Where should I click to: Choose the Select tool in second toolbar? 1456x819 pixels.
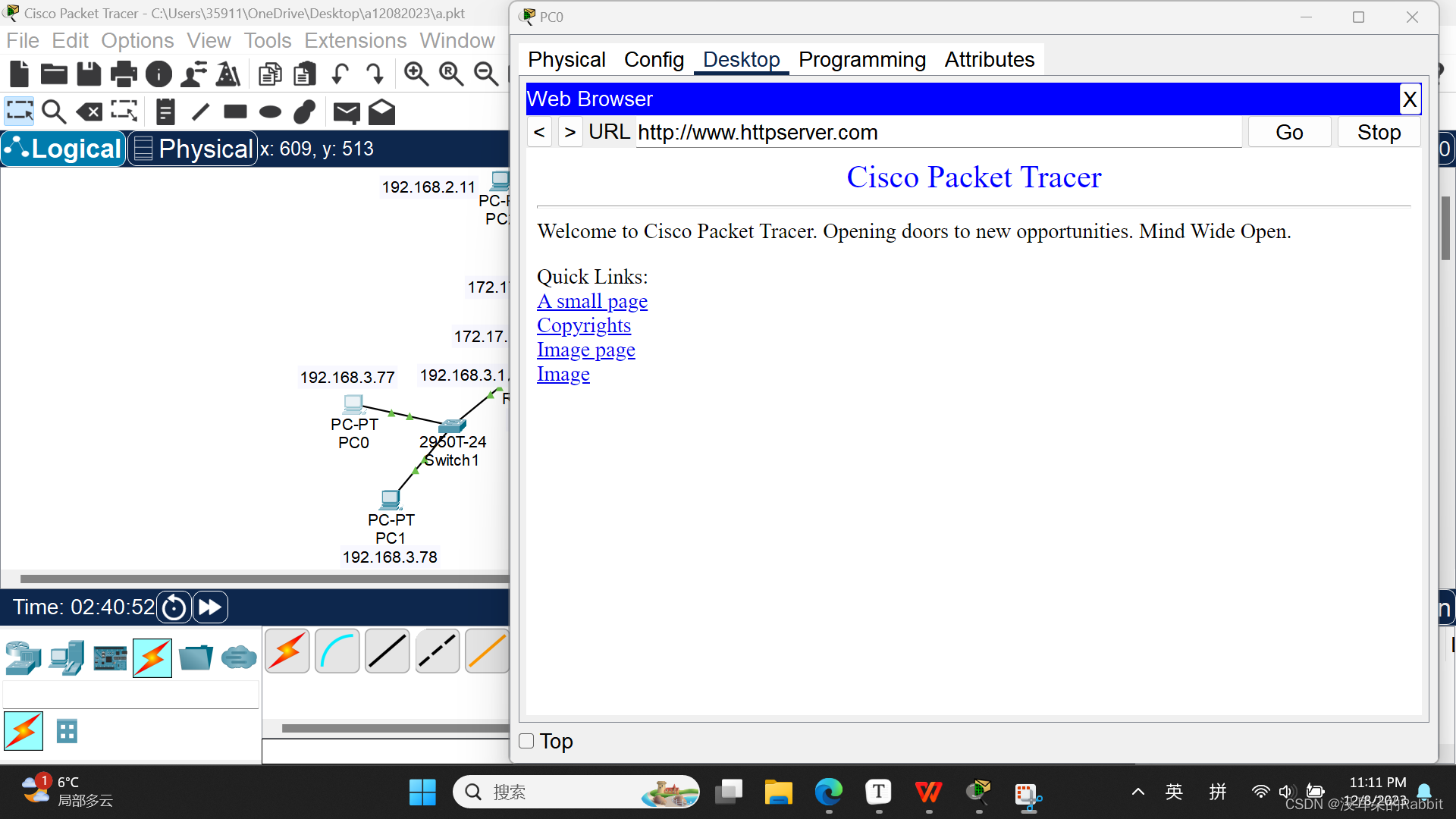pyautogui.click(x=19, y=111)
